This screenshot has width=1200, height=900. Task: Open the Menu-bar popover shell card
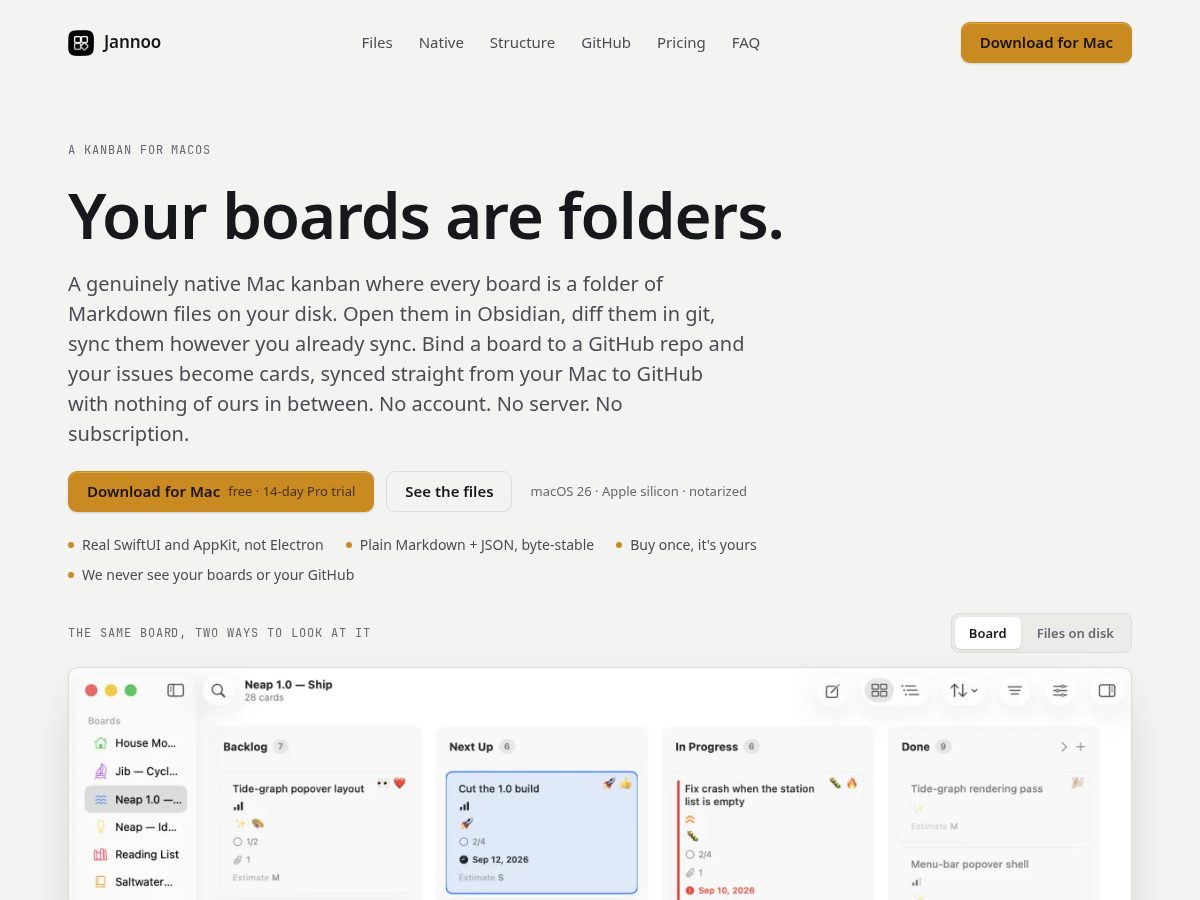pyautogui.click(x=993, y=873)
